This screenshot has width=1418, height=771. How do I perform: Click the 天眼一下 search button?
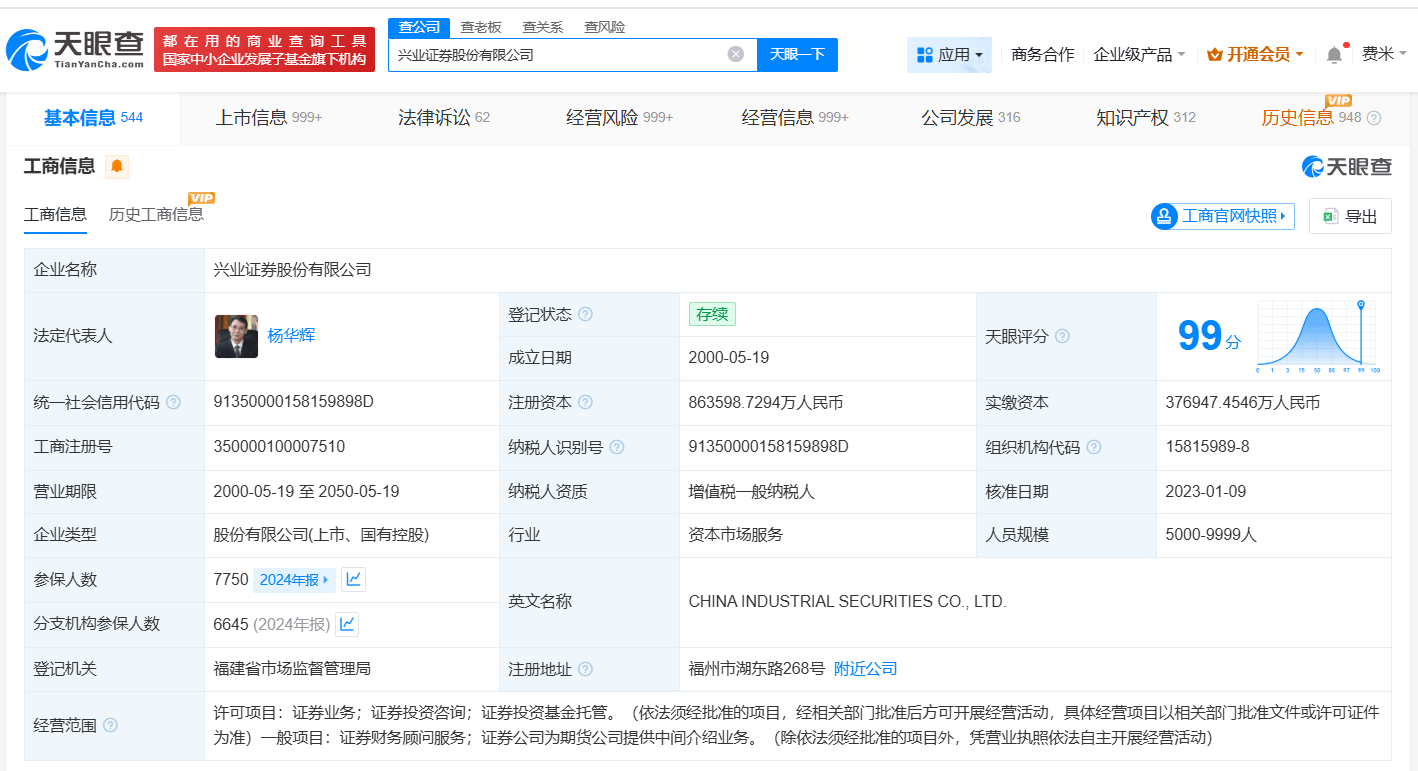tap(797, 54)
